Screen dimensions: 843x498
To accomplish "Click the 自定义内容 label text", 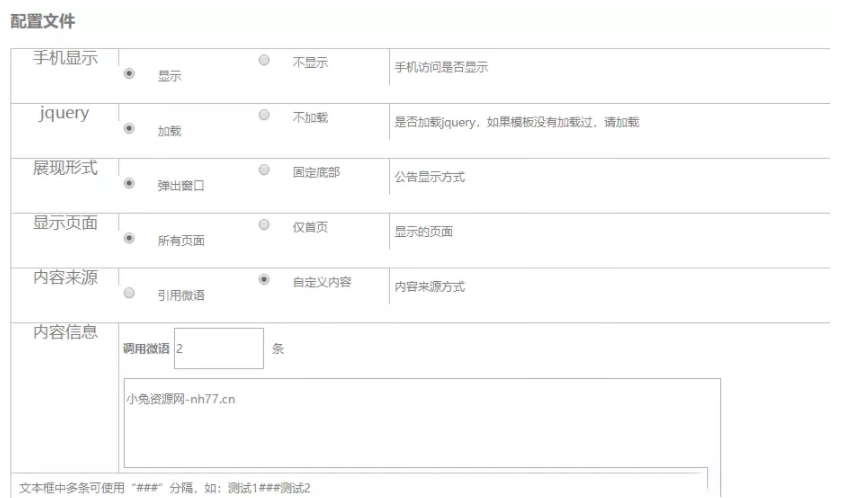I will (x=322, y=282).
